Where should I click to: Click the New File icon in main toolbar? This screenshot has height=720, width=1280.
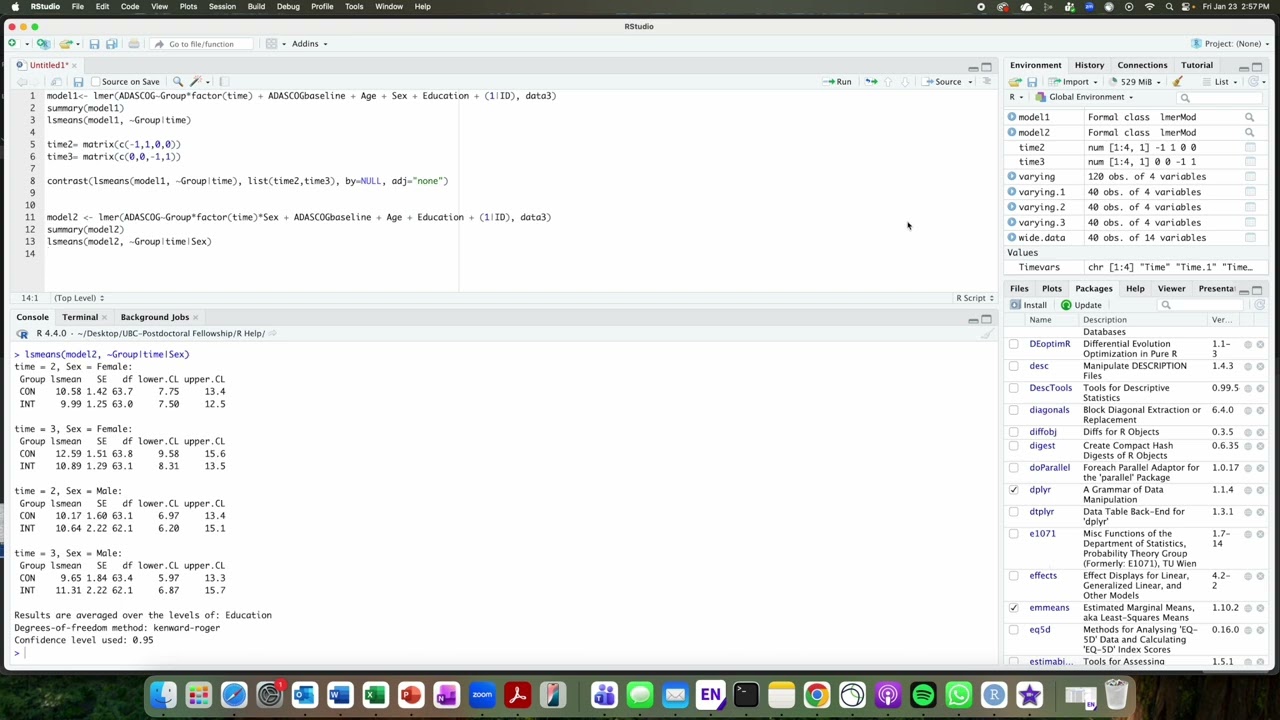(12, 44)
